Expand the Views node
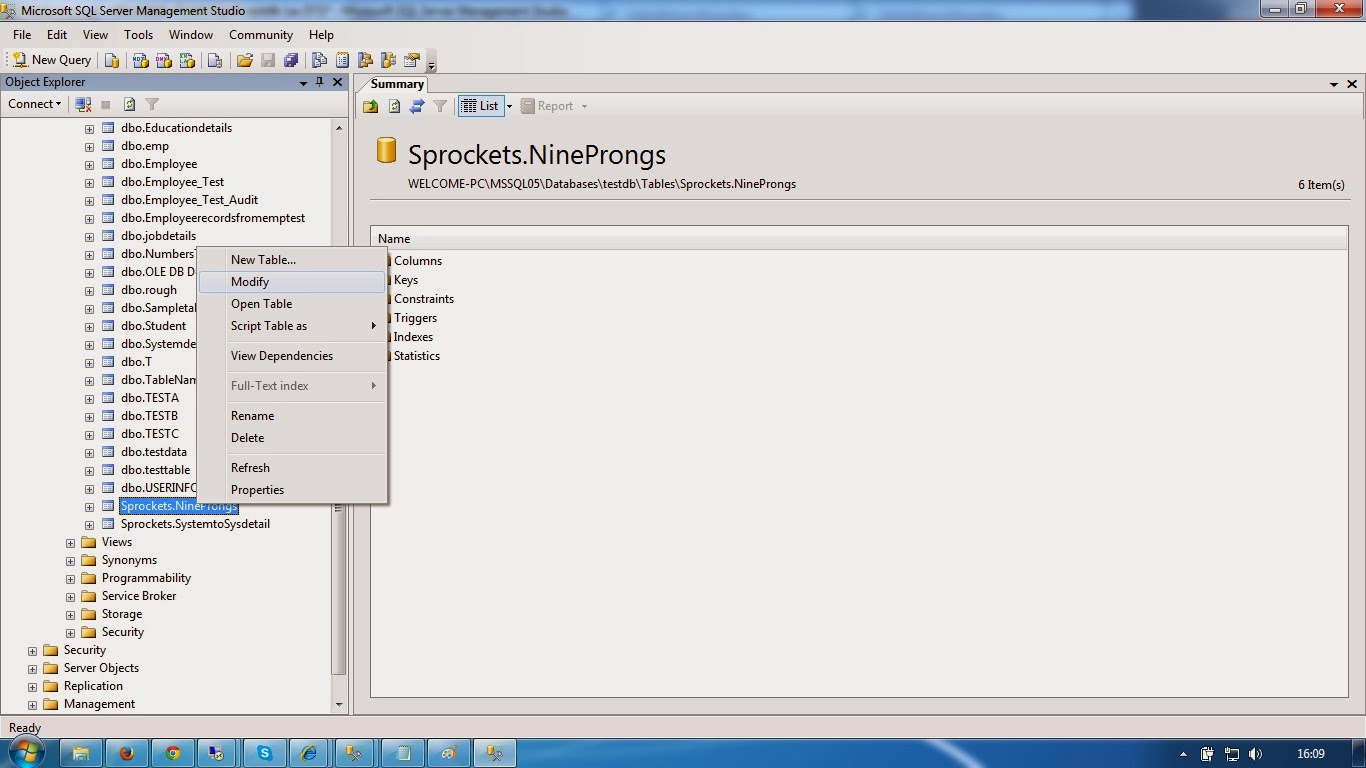Viewport: 1366px width, 768px height. click(69, 541)
